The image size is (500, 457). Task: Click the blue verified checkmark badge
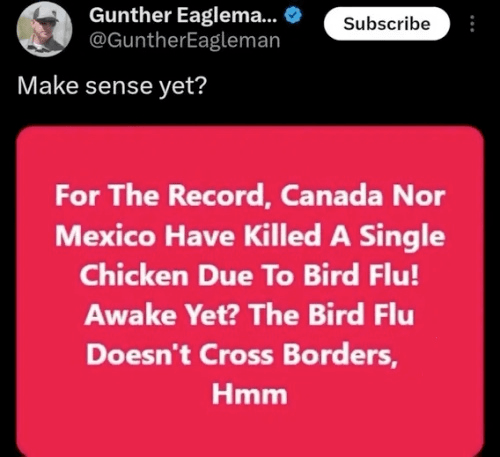(x=293, y=16)
